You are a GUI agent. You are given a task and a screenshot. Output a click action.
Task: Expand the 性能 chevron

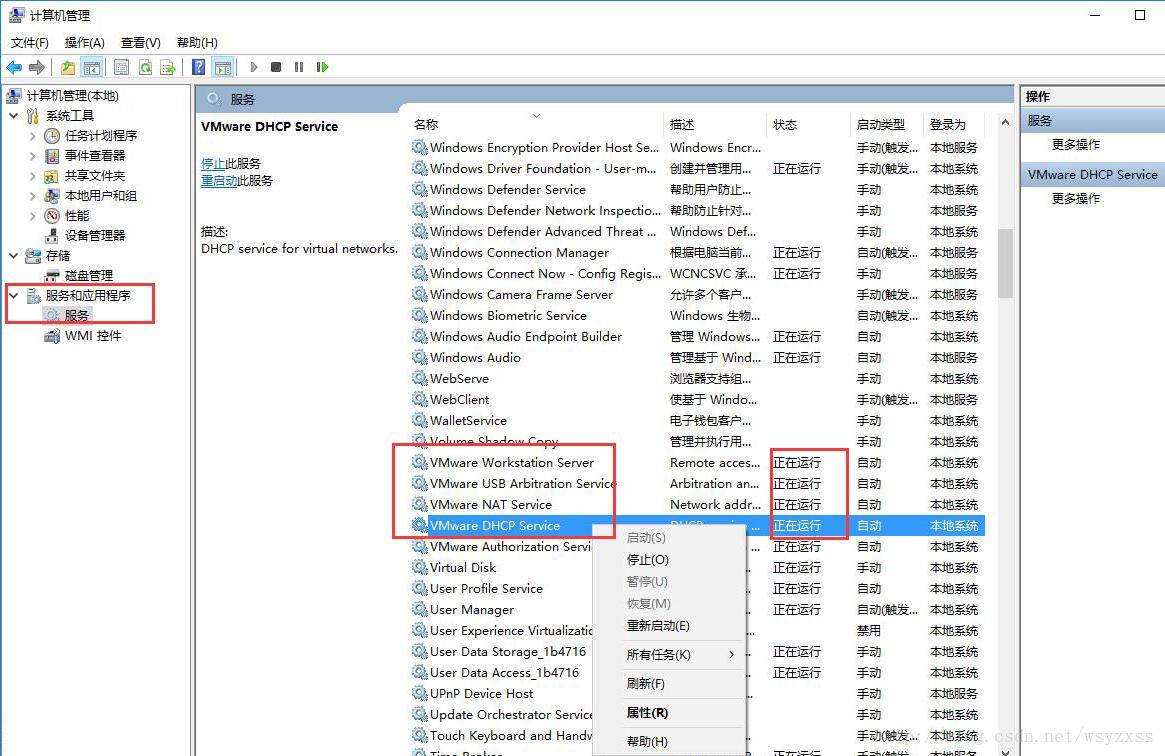(x=32, y=216)
